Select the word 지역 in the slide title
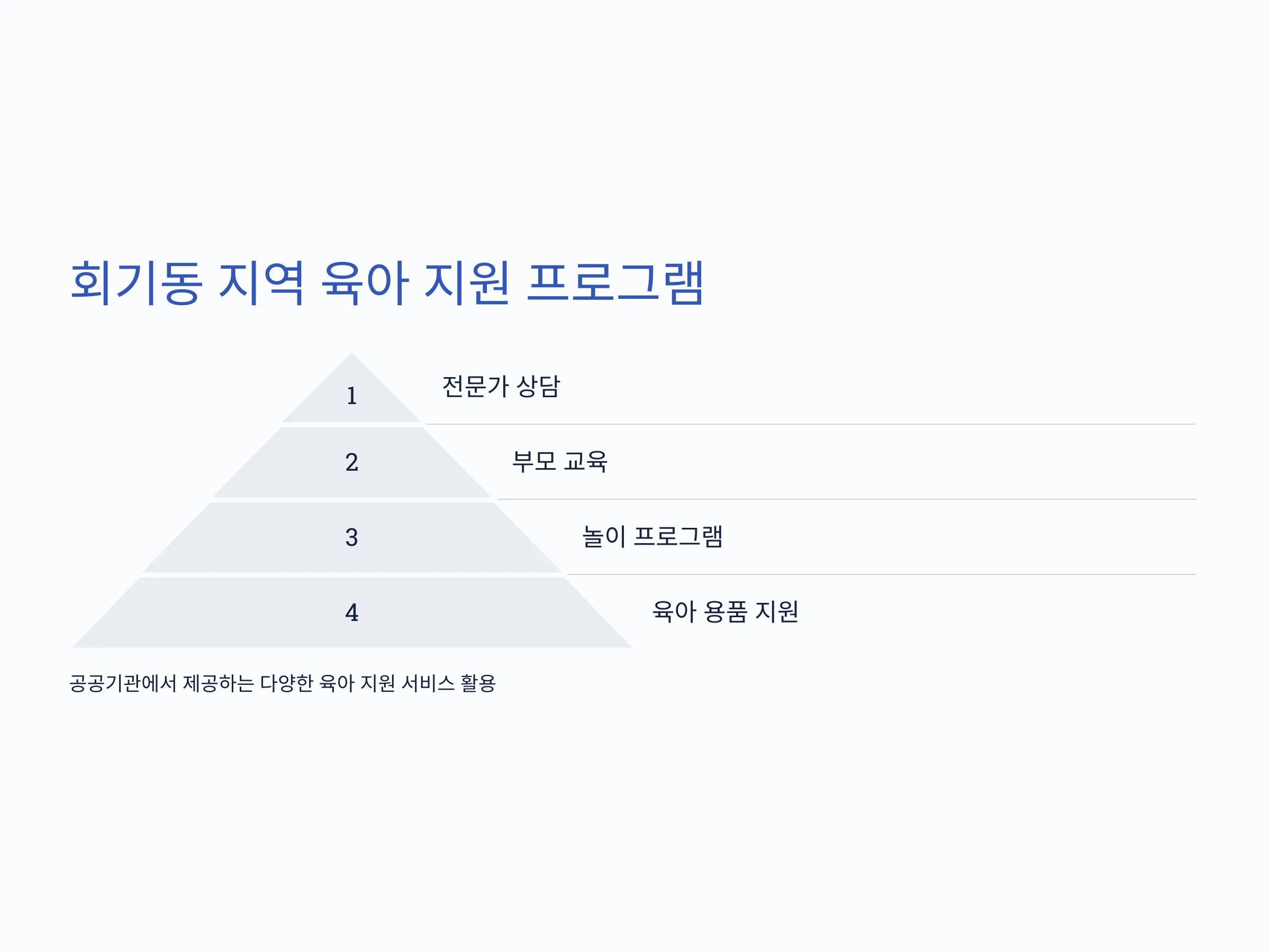Viewport: 1270px width, 952px height. point(261,282)
